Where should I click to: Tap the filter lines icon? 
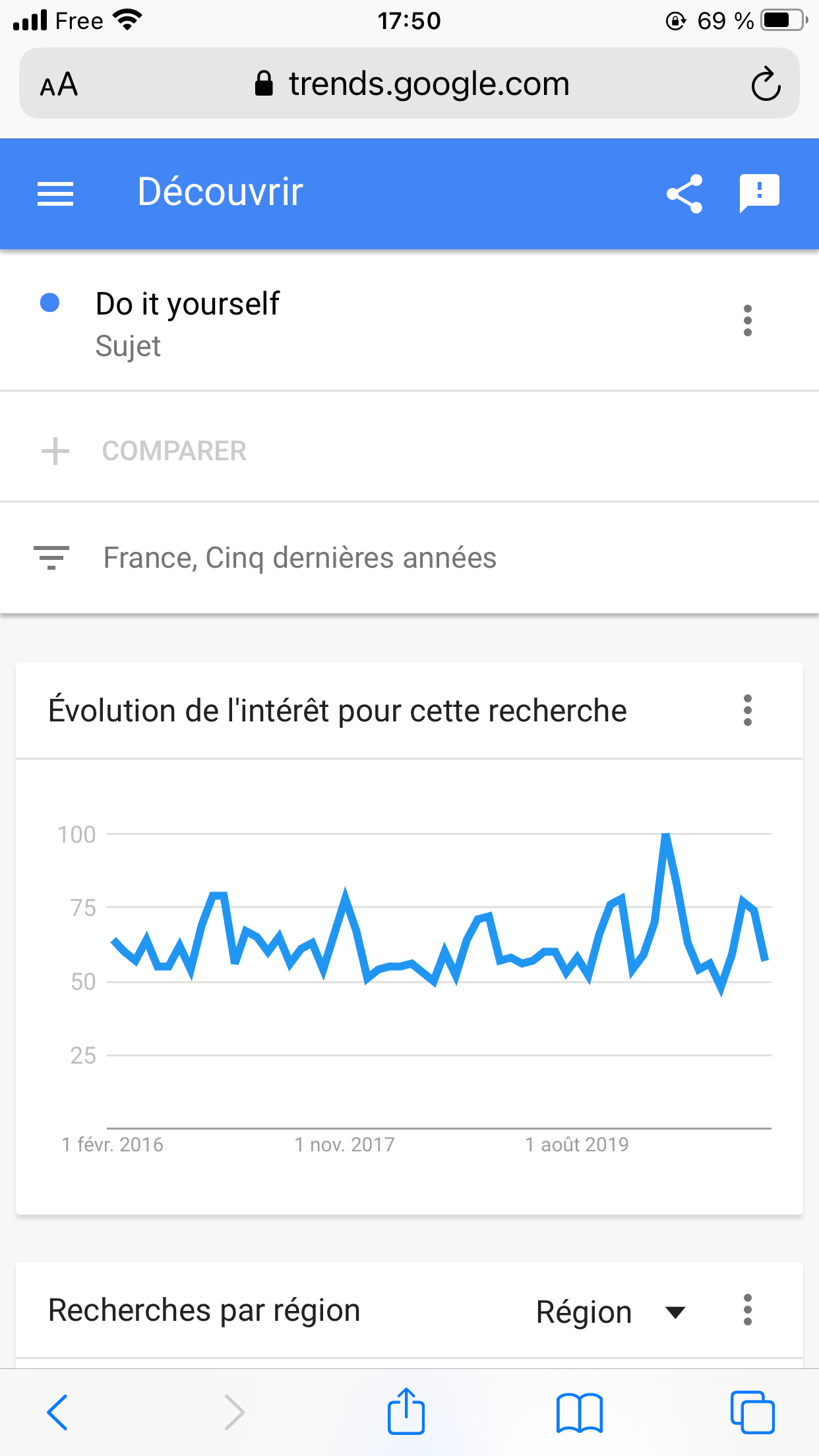pos(51,558)
